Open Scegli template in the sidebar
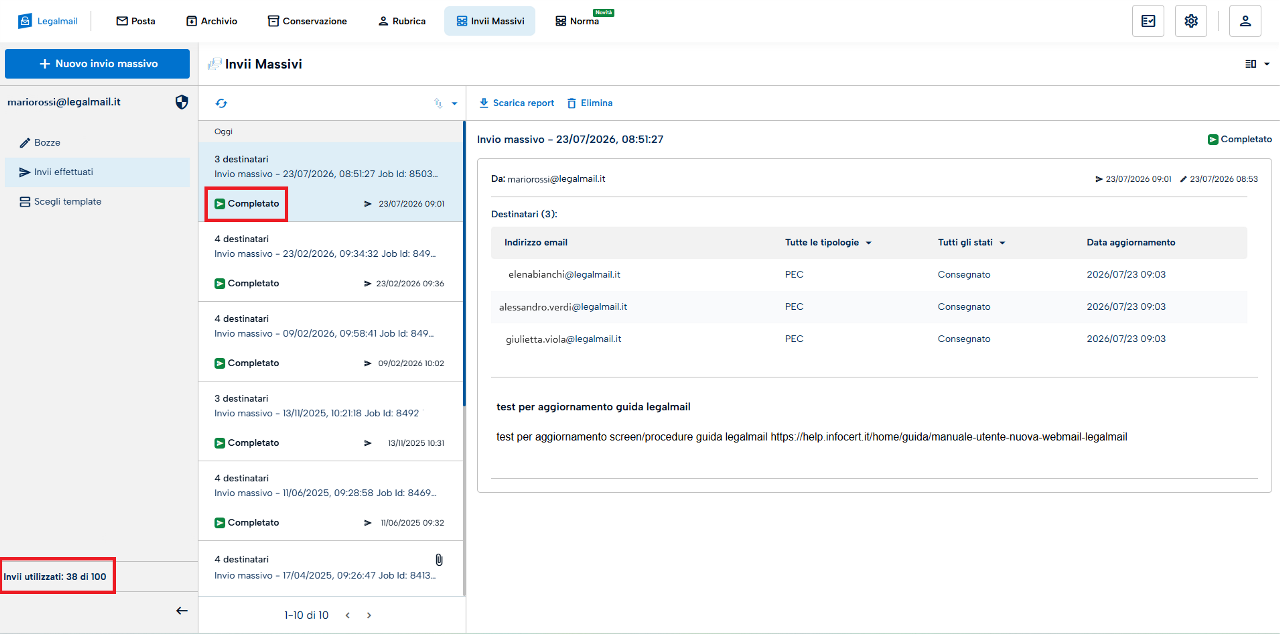 pos(95,202)
